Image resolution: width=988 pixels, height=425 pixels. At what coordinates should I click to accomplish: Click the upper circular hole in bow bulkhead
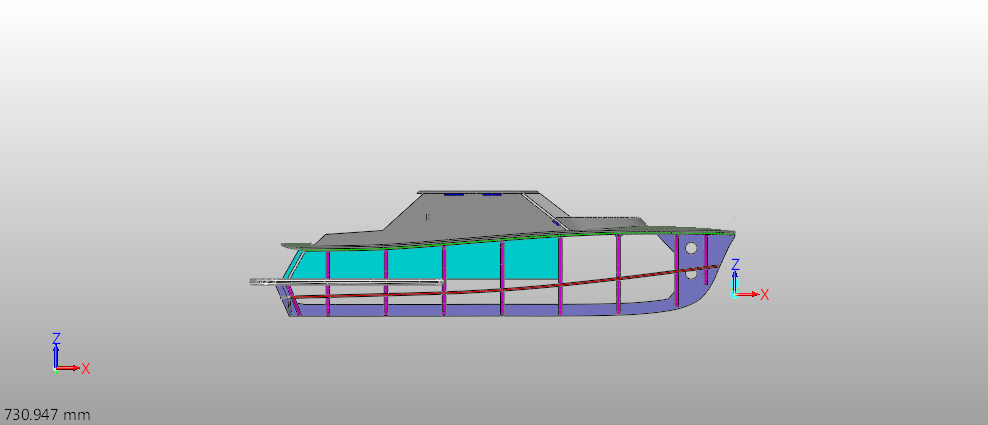point(691,248)
